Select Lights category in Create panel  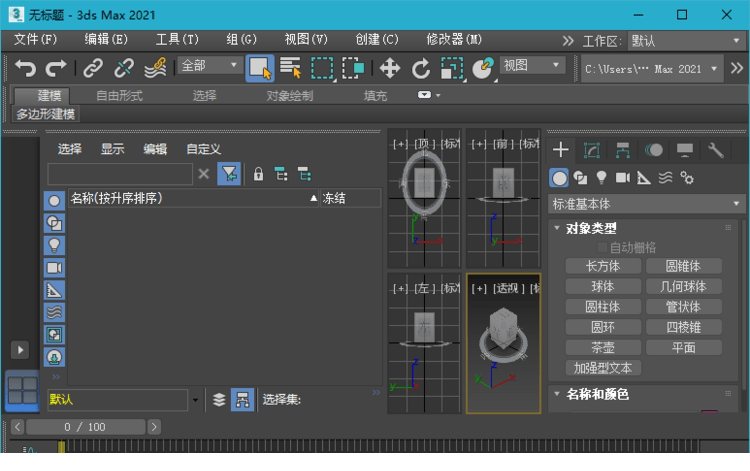601,178
